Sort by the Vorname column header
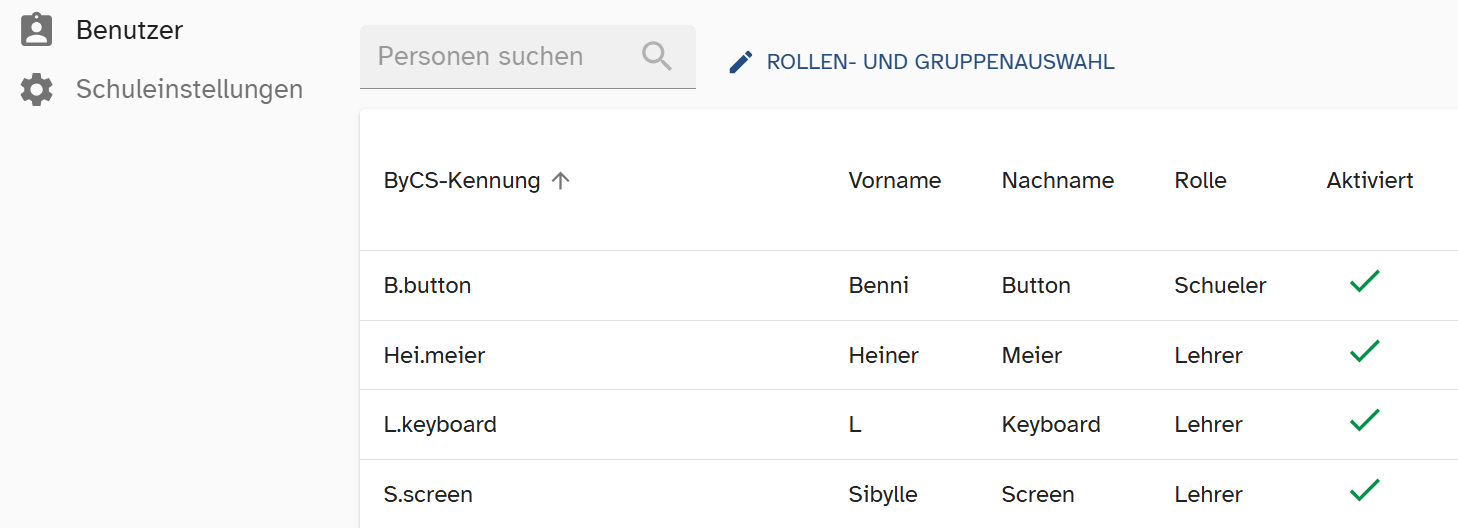 [895, 181]
